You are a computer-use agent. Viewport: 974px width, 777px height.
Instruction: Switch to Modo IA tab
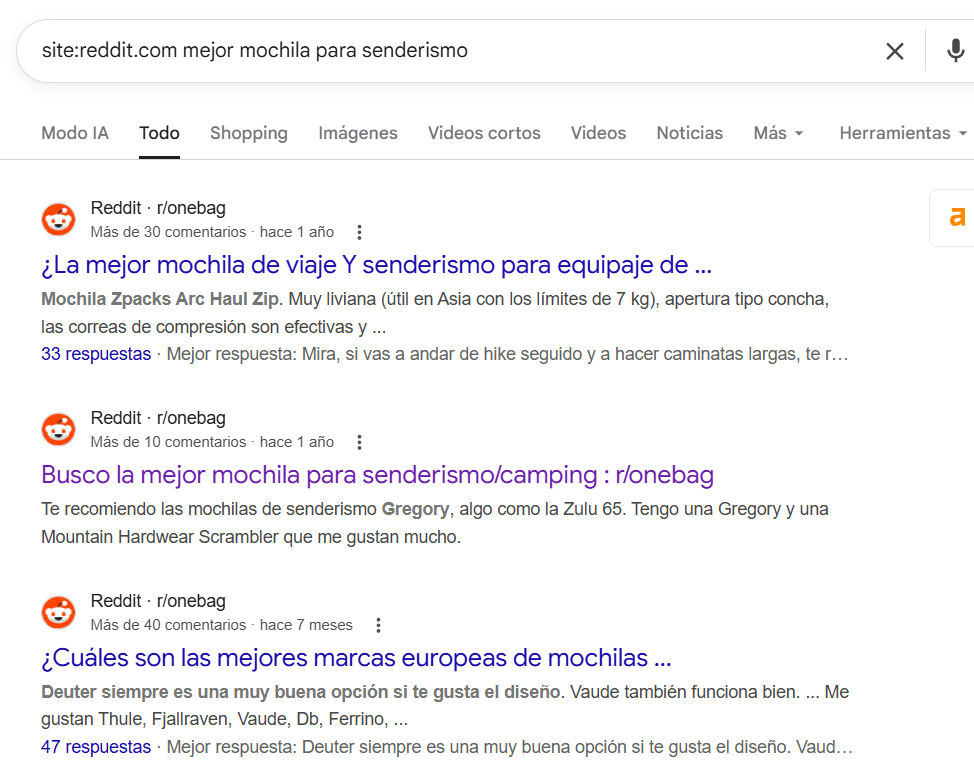click(75, 133)
